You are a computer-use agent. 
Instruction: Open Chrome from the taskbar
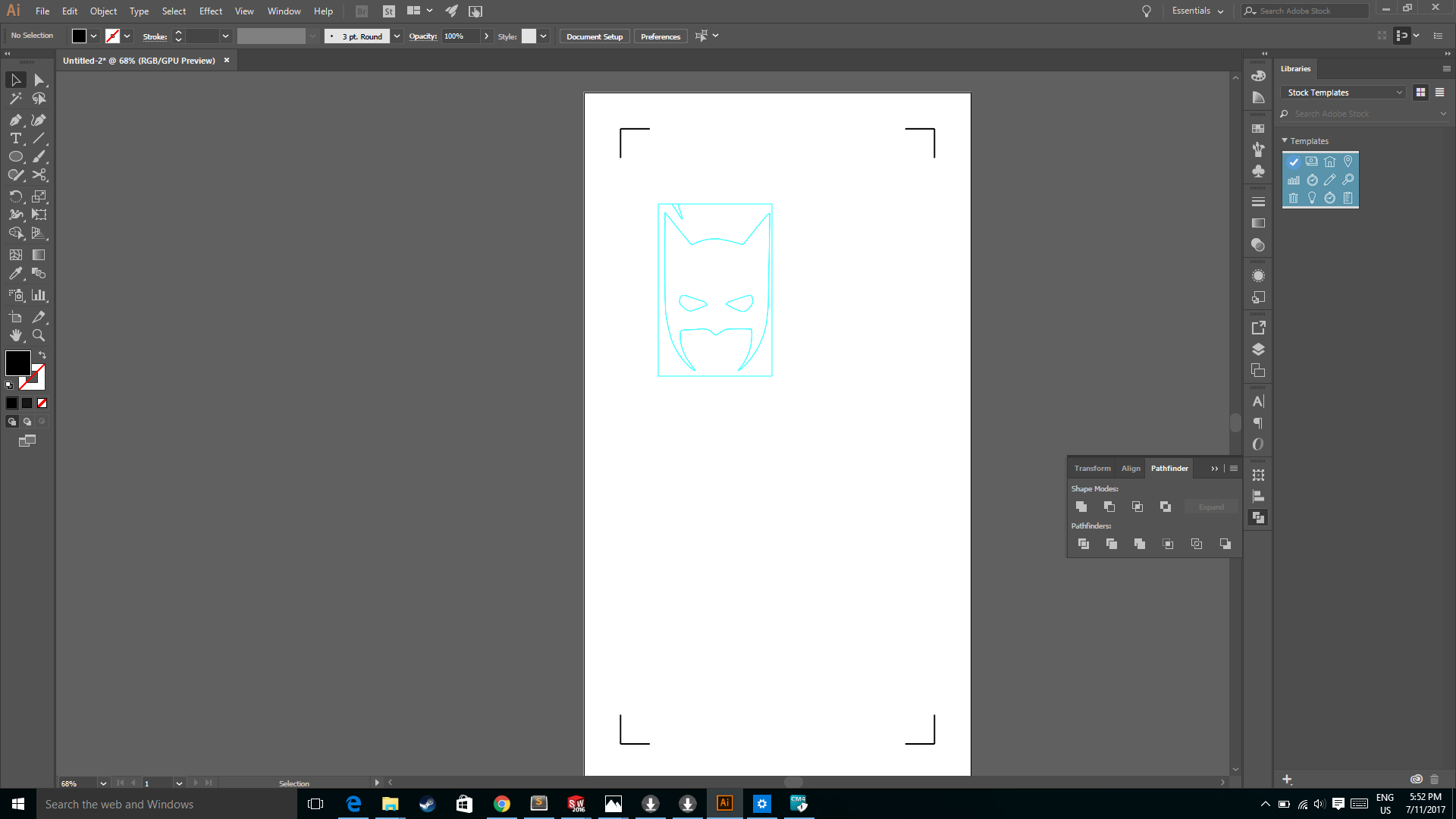502,804
